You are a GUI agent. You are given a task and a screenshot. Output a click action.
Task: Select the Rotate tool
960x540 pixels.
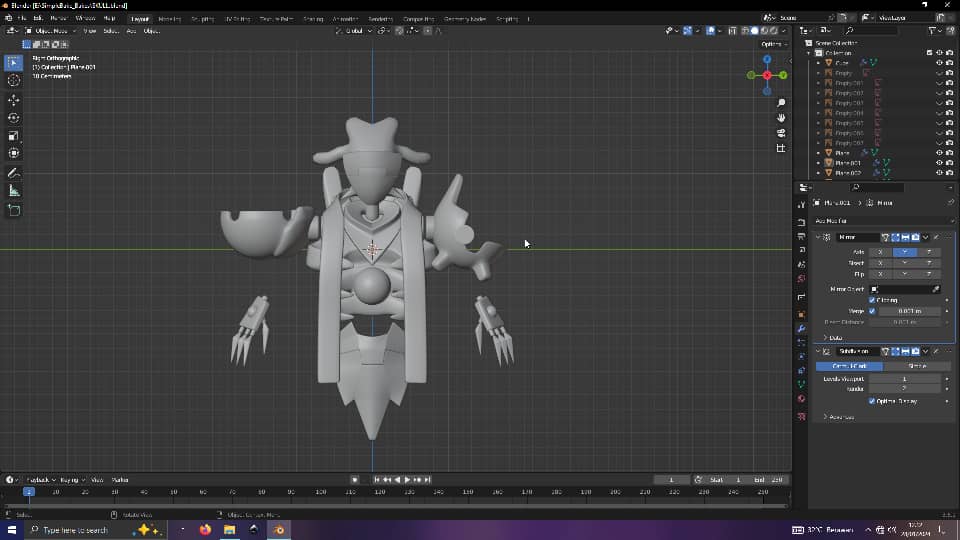click(13, 118)
